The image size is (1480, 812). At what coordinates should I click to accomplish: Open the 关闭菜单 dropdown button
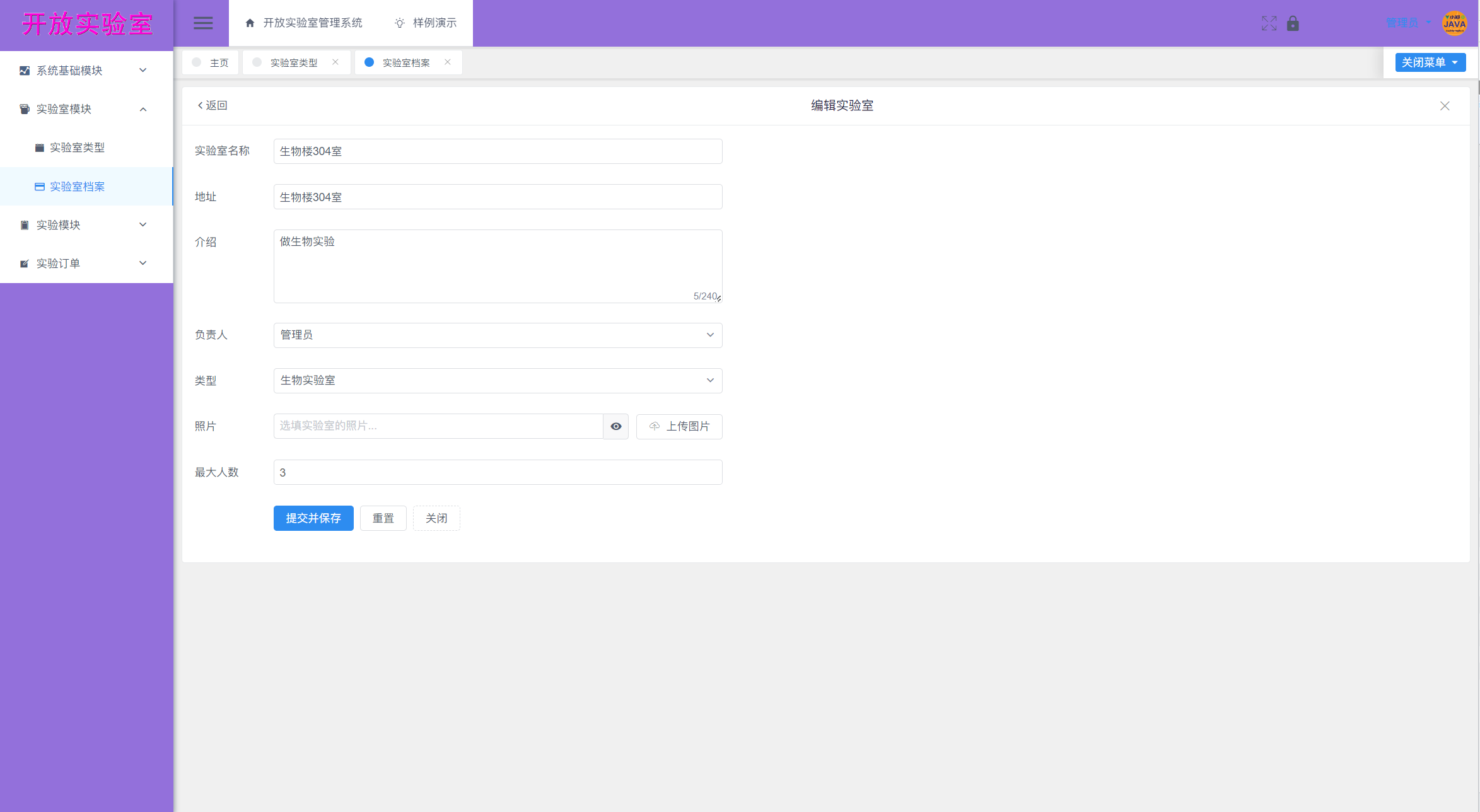[1430, 62]
